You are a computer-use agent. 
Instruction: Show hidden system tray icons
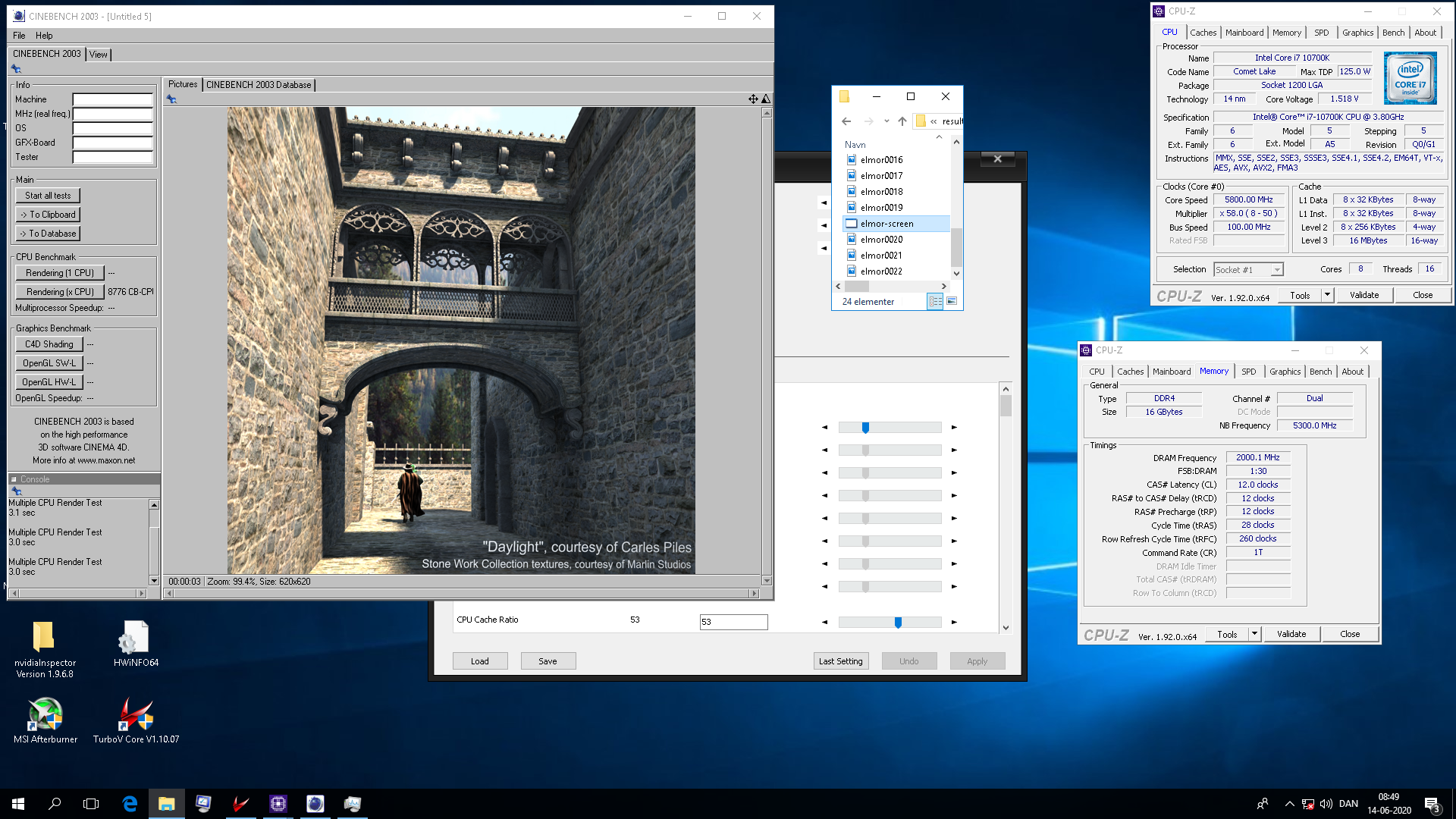(x=1289, y=804)
